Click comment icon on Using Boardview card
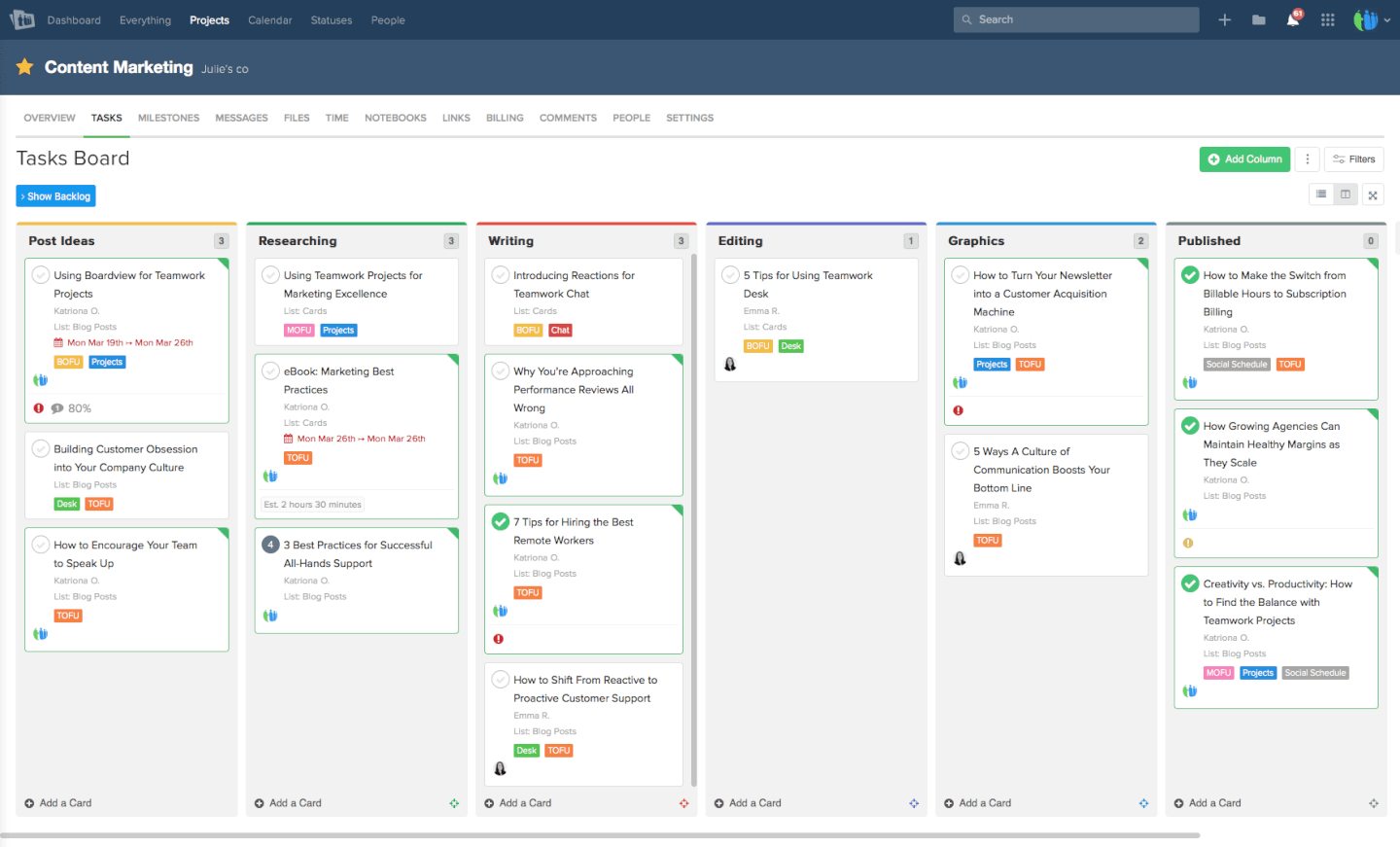 point(57,408)
